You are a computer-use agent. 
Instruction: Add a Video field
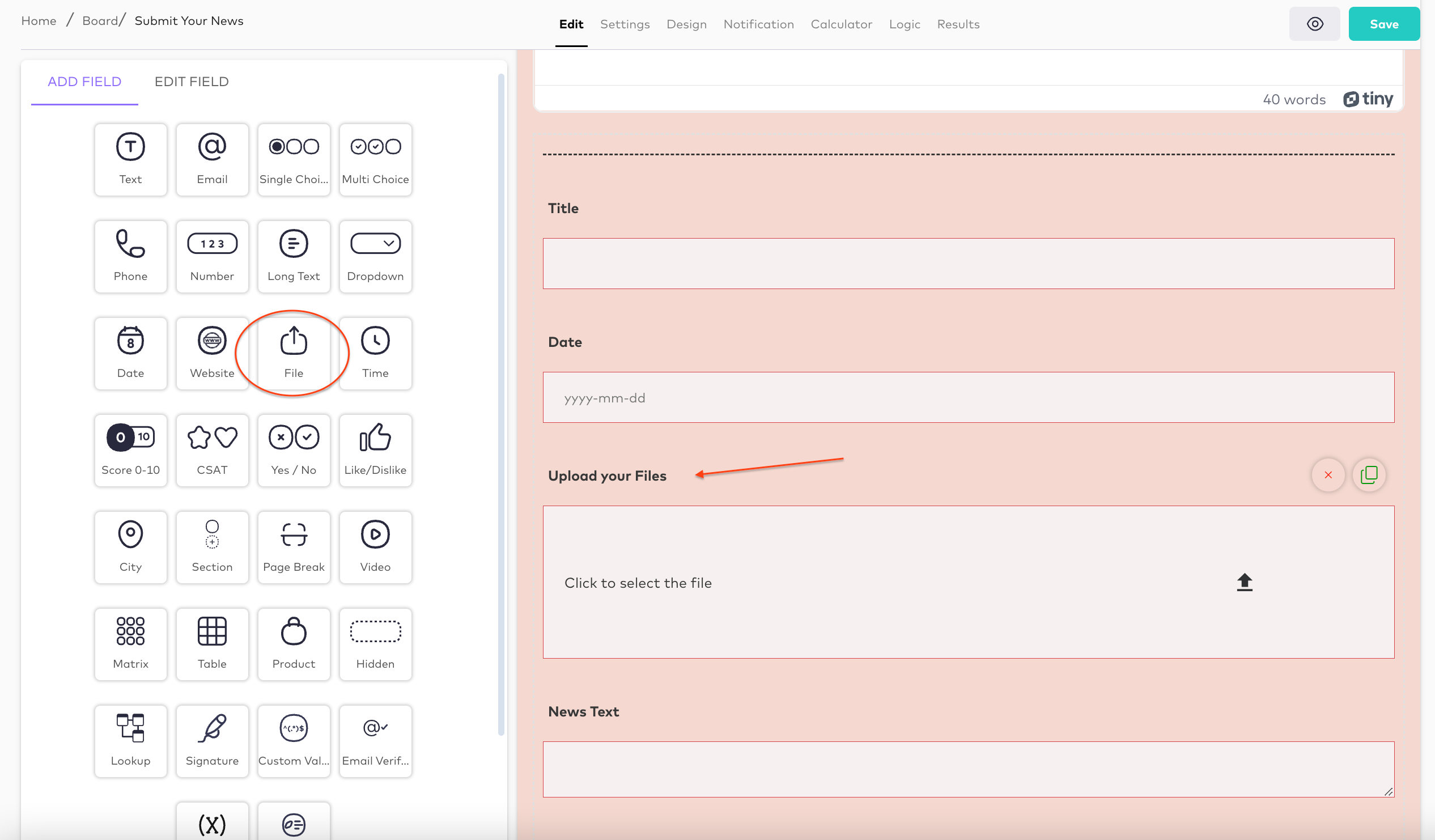[x=375, y=547]
